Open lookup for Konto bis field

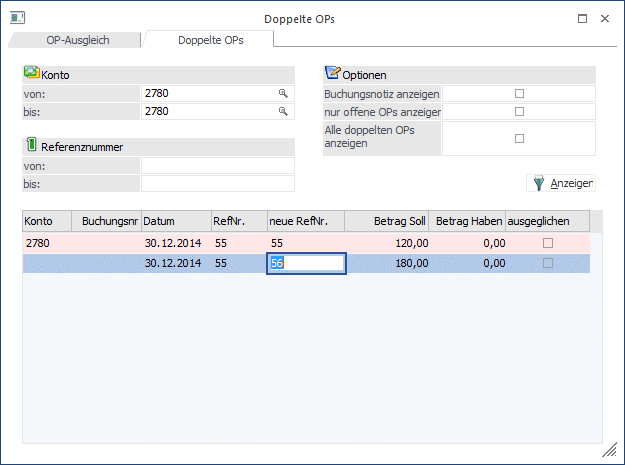283,111
